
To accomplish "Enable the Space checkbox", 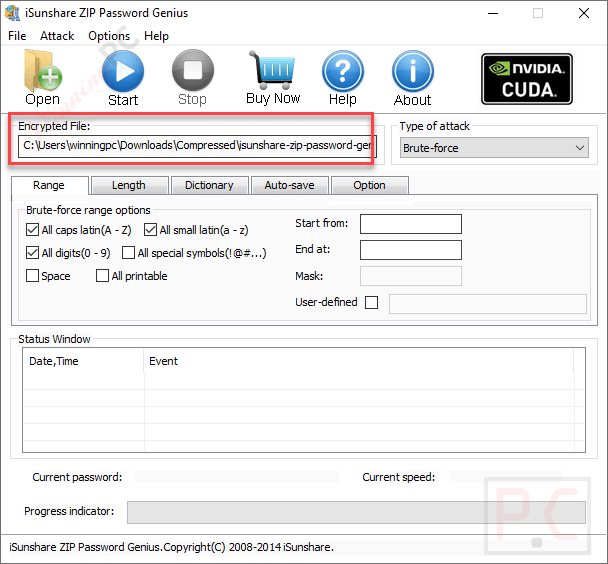I will click(32, 276).
